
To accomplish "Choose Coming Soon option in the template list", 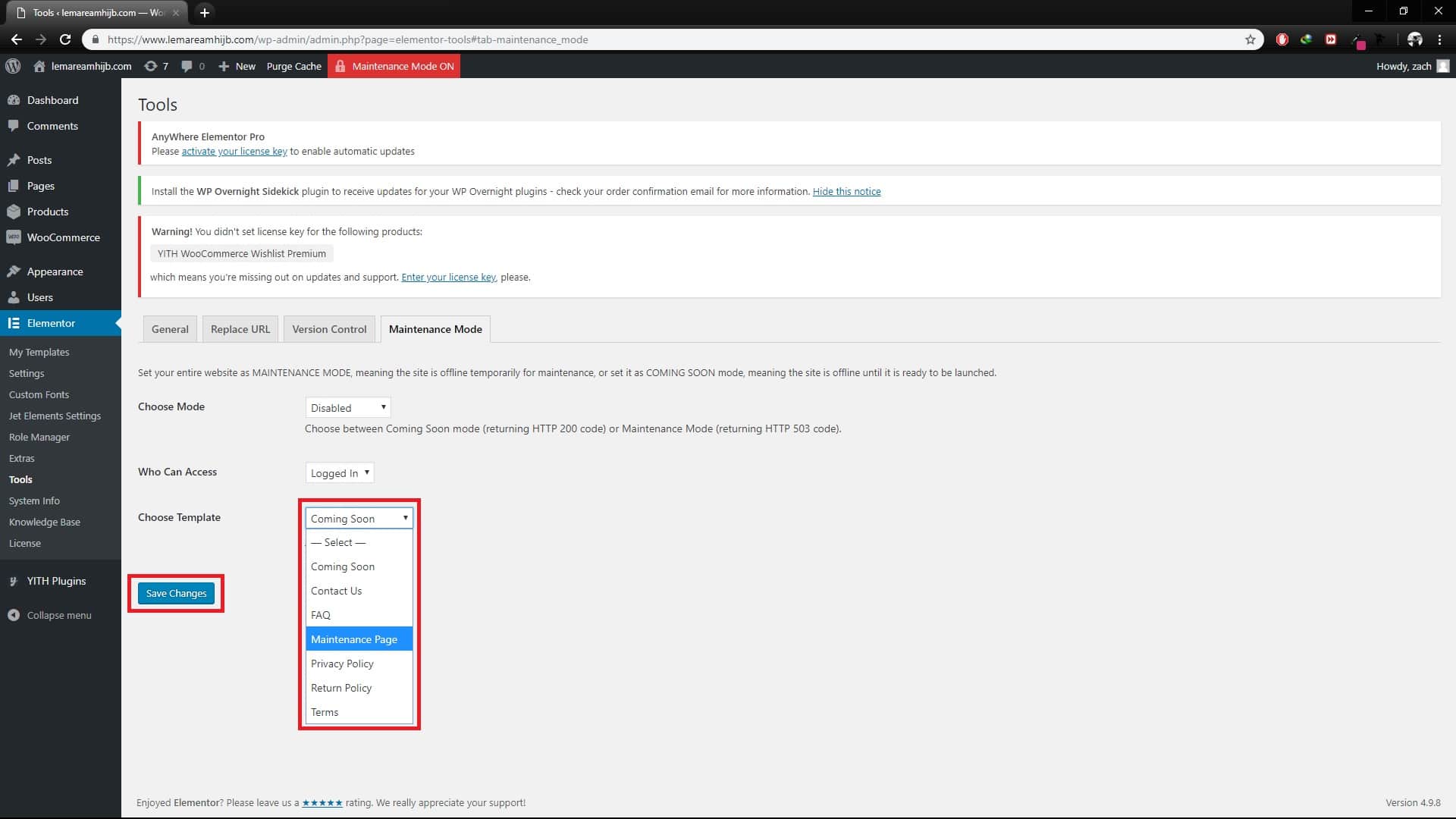I will 359,566.
